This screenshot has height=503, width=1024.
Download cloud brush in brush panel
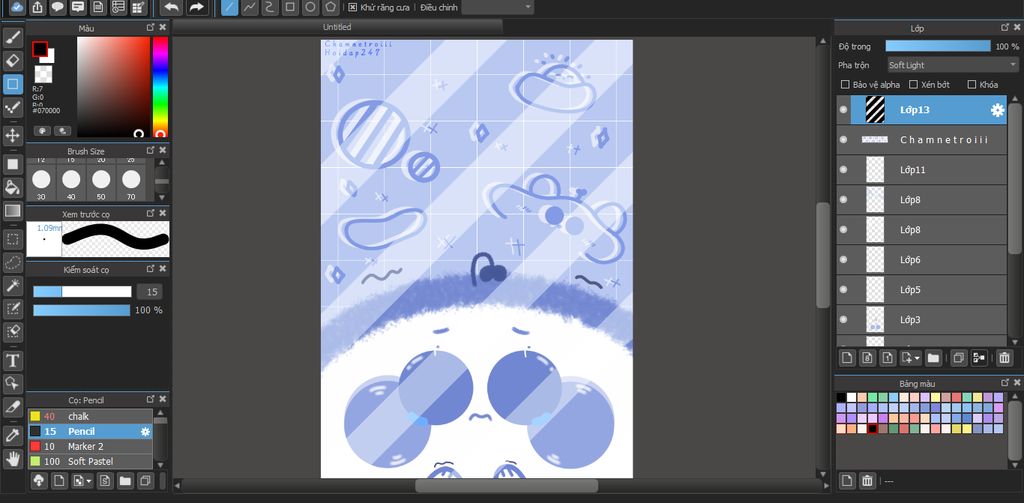39,481
